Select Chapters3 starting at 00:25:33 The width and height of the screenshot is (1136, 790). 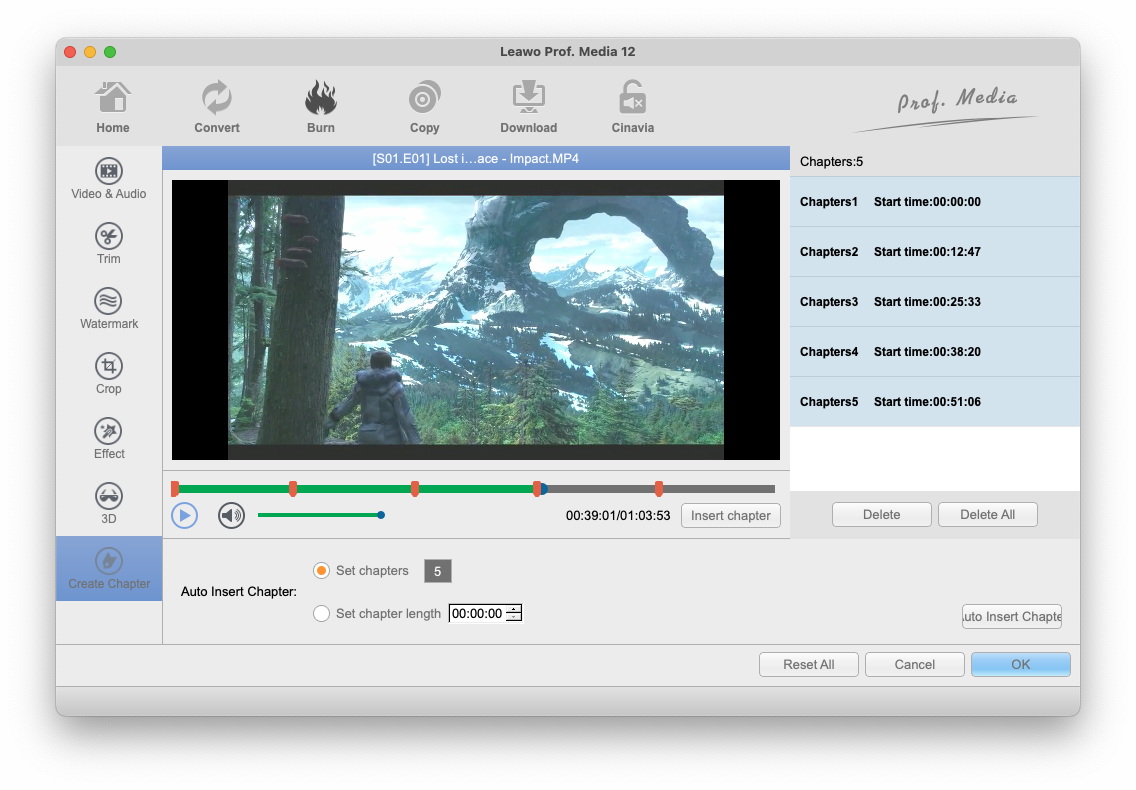point(935,302)
